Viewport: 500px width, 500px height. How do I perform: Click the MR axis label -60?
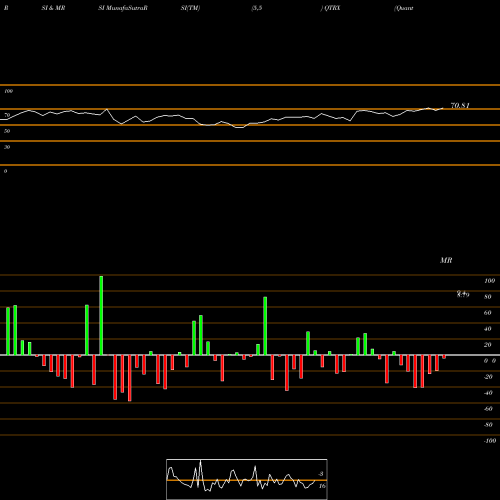click(488, 409)
